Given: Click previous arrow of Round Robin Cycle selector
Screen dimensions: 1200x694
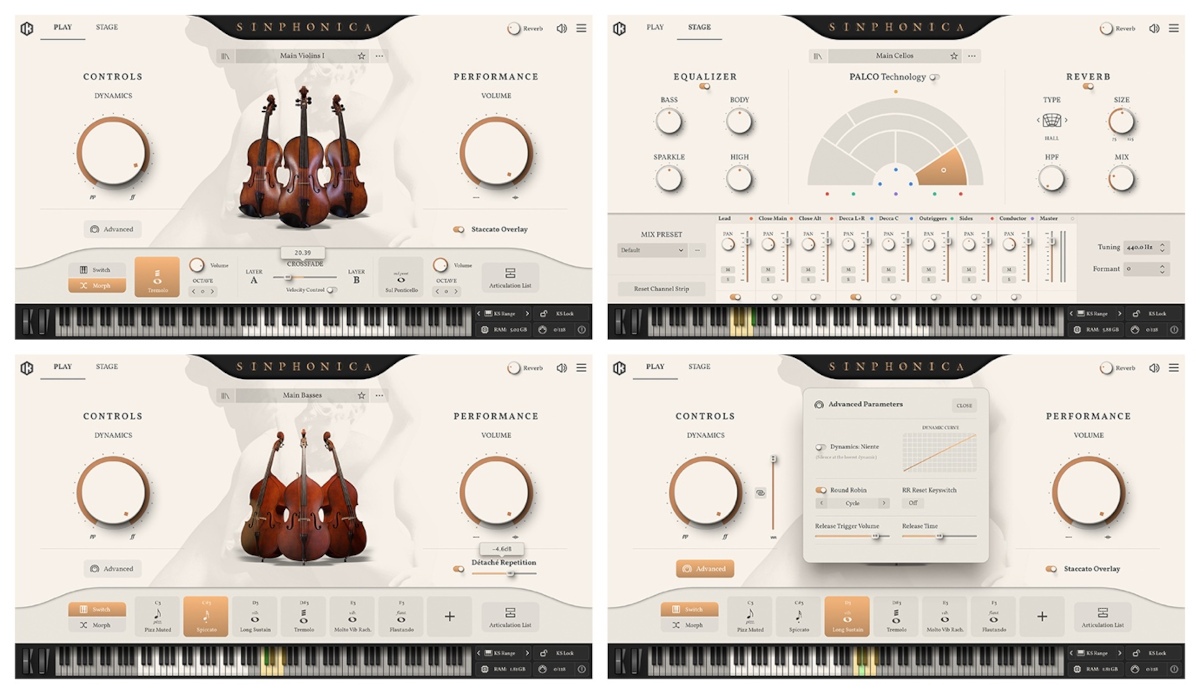Looking at the screenshot, I should coord(821,503).
